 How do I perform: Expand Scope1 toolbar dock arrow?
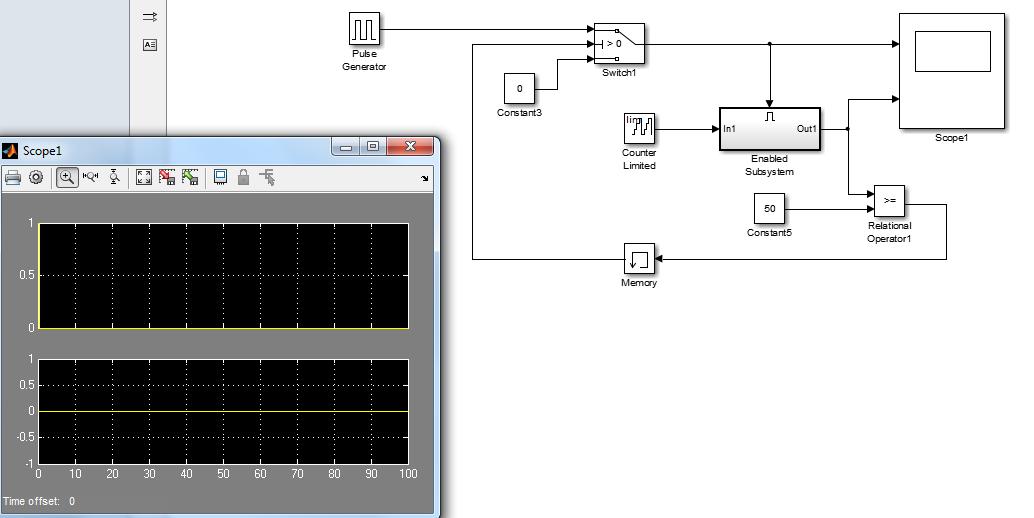coord(425,178)
